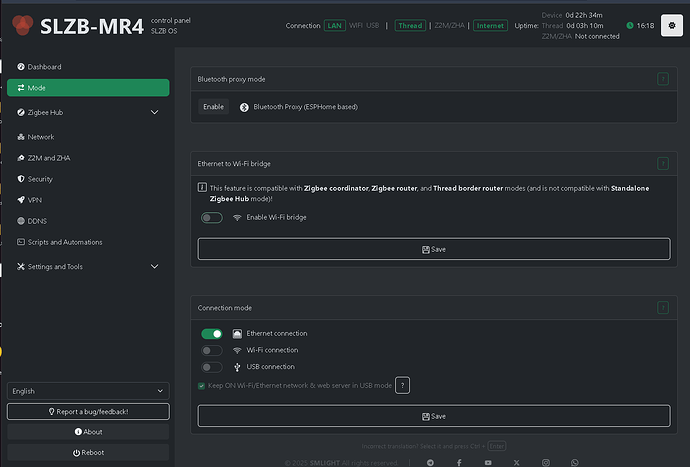Open the Telegram link in footer
This screenshot has width=690, height=467.
click(430, 462)
